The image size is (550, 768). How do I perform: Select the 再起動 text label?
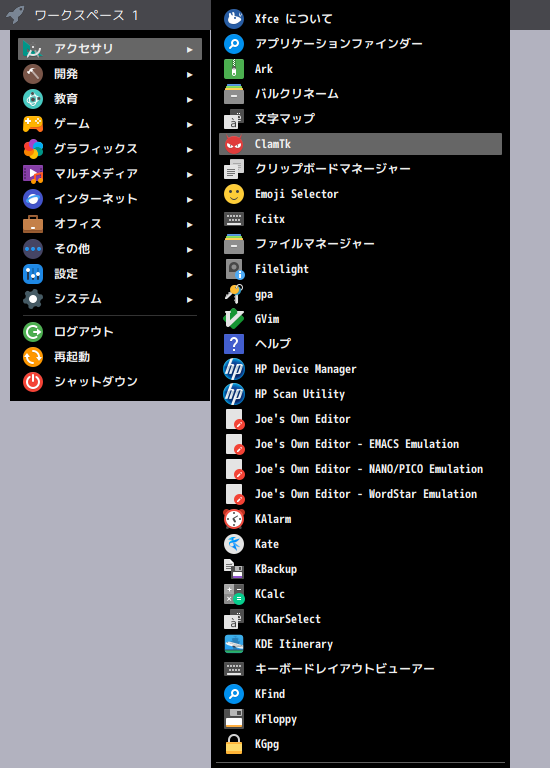pos(72,357)
